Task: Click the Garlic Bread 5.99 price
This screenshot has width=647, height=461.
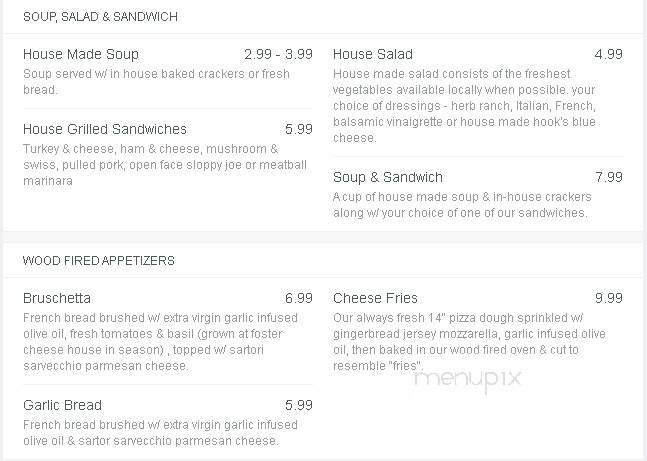Action: [298, 405]
